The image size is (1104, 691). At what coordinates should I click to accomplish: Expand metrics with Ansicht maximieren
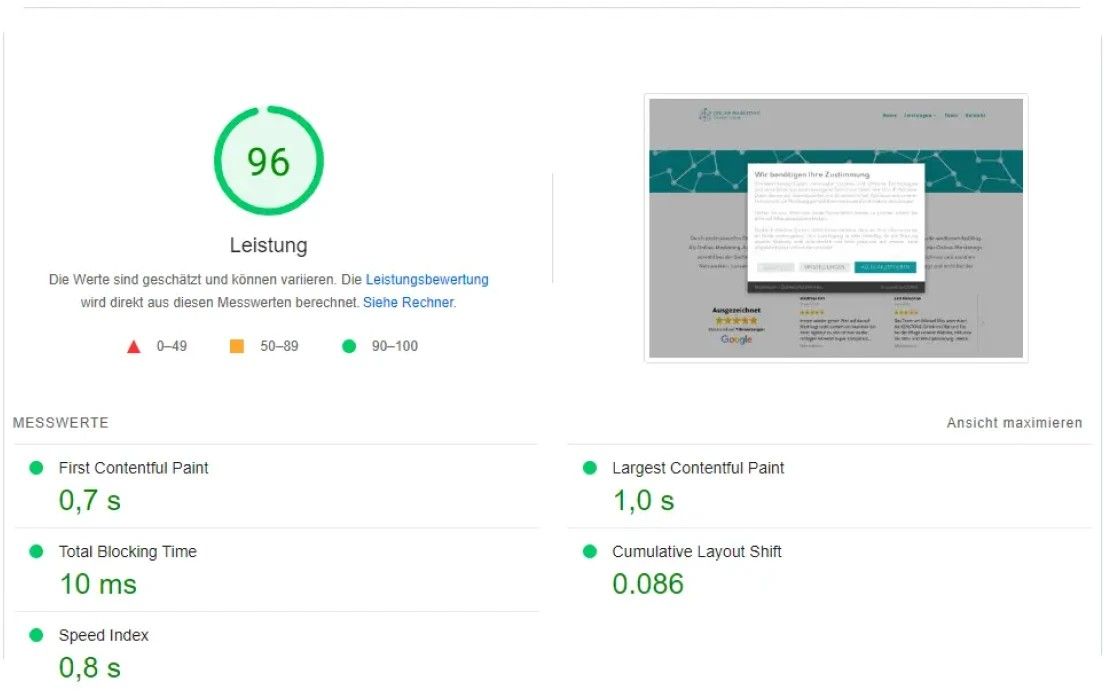point(1014,423)
